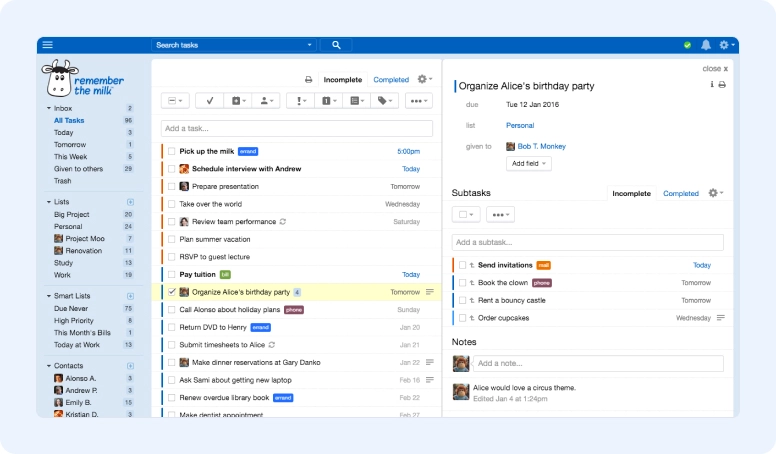Add a new list with plus icon
This screenshot has height=454, width=776.
coord(130,202)
